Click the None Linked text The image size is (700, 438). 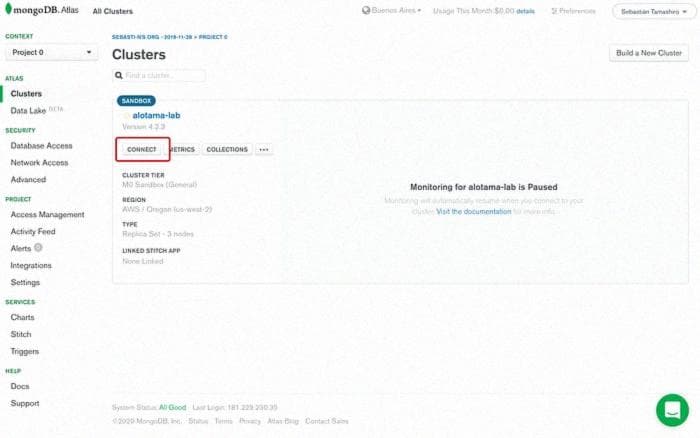tap(143, 261)
